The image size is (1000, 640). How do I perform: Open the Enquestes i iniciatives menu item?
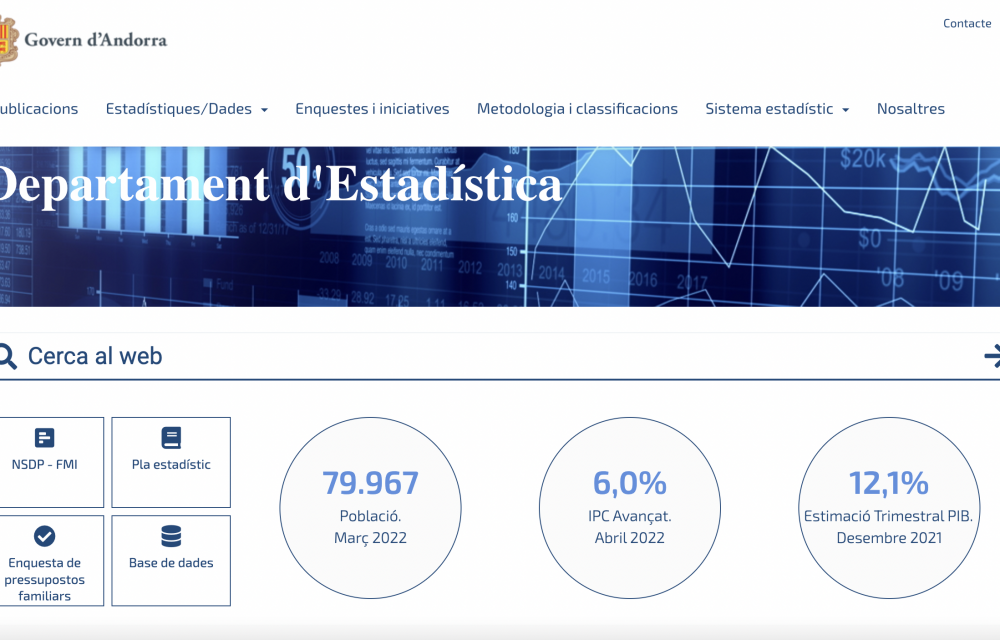(372, 109)
